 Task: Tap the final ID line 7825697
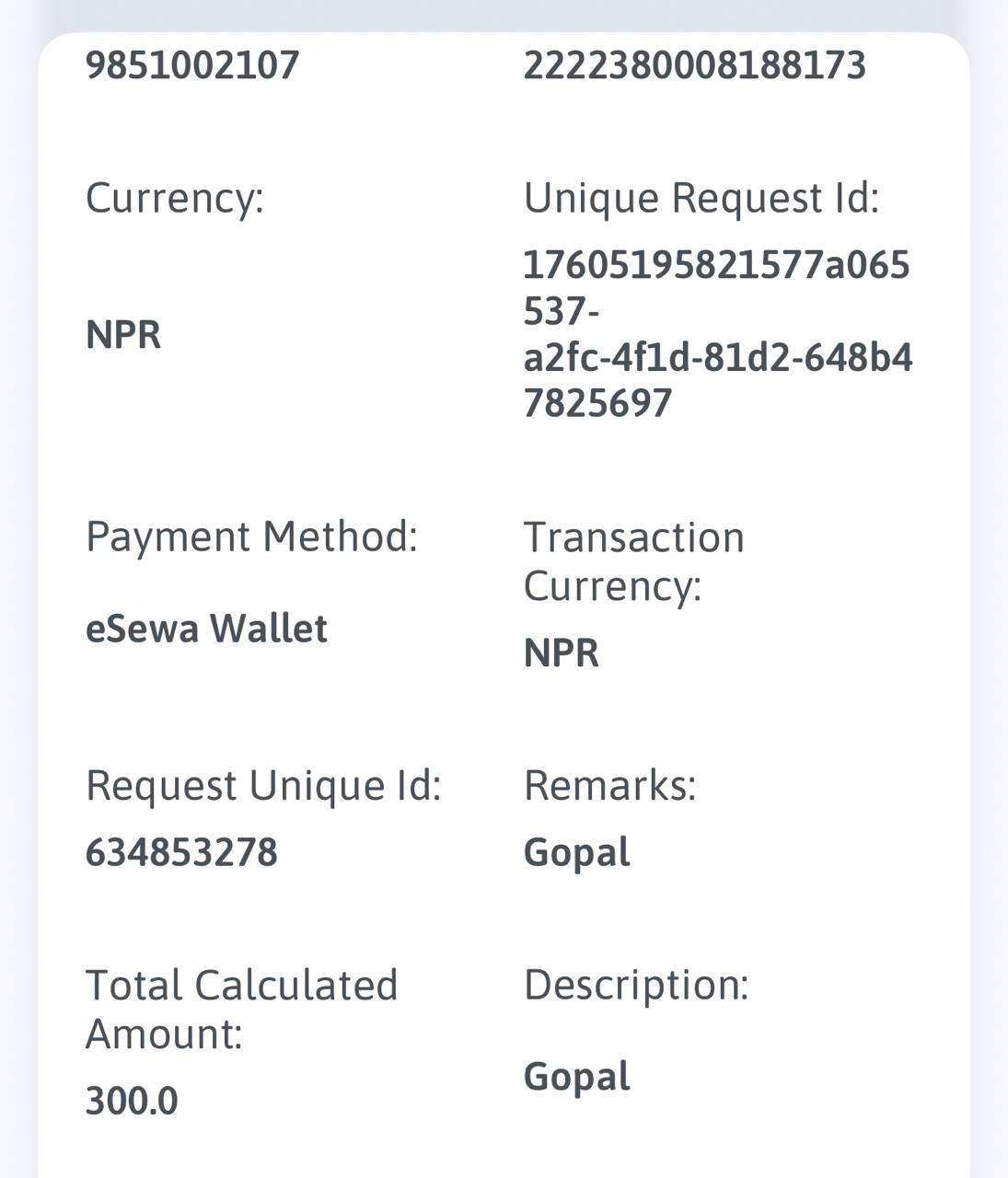click(597, 403)
